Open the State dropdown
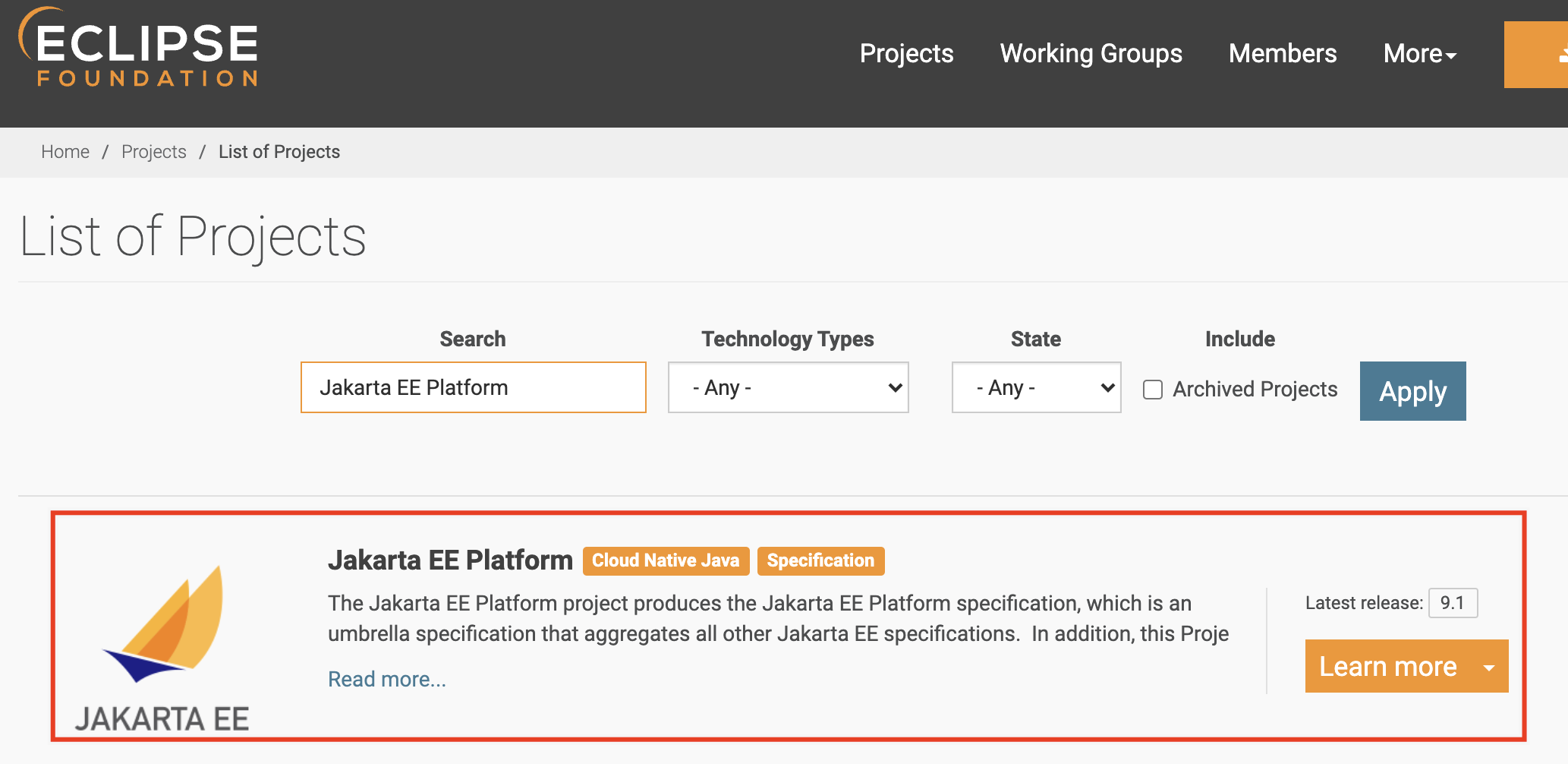Viewport: 1568px width, 764px height. 1037,387
